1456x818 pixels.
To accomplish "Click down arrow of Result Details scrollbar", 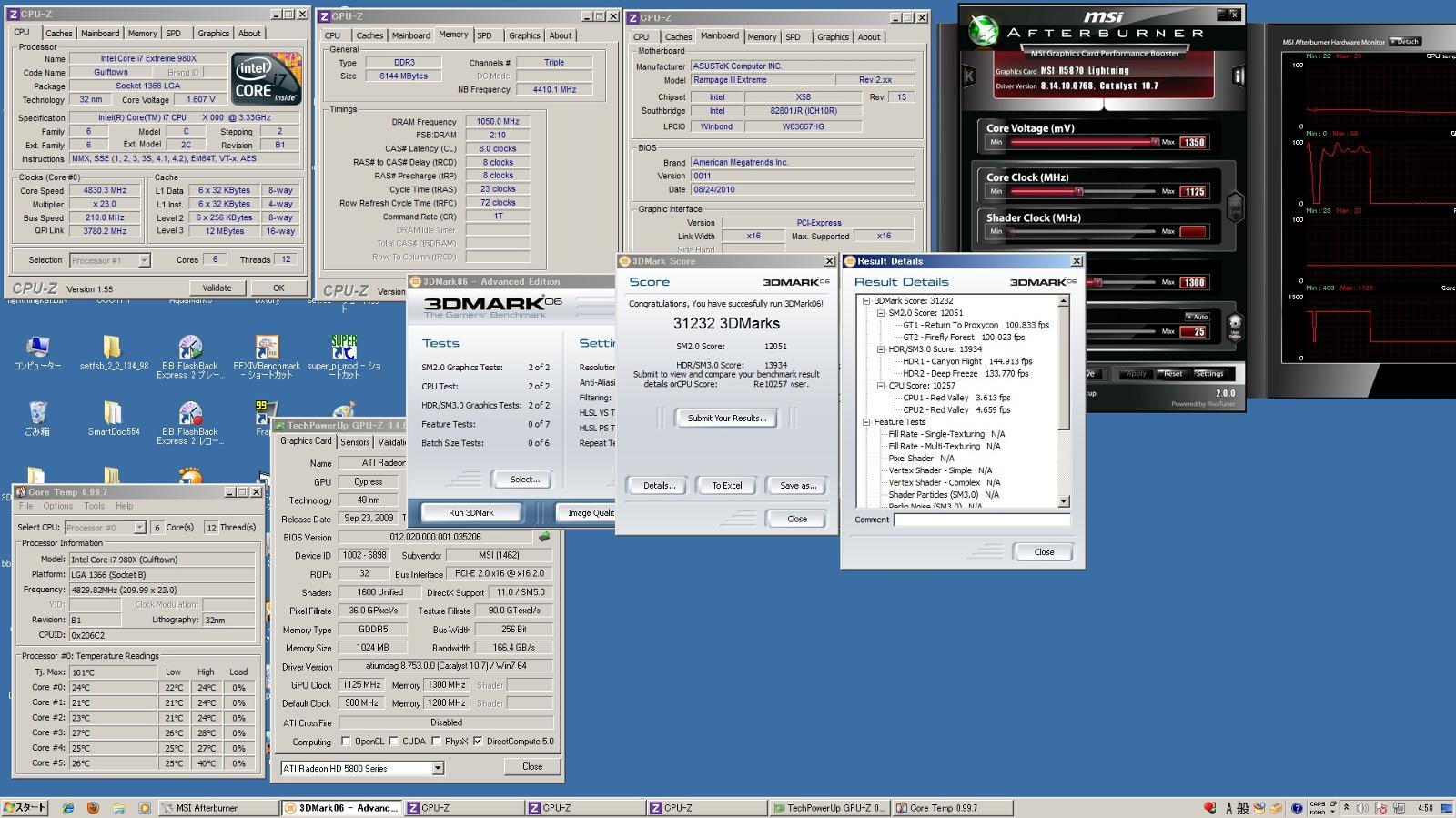I will tap(1064, 501).
